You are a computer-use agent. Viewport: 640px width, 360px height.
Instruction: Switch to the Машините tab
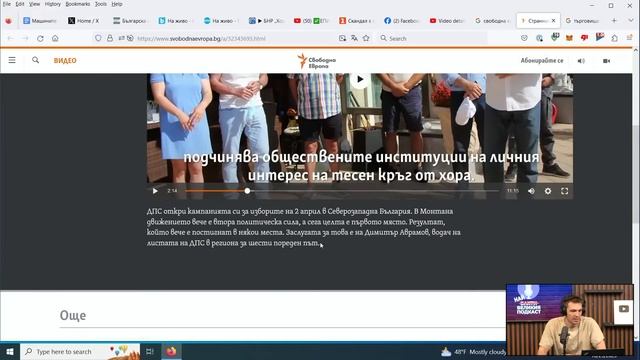point(40,20)
